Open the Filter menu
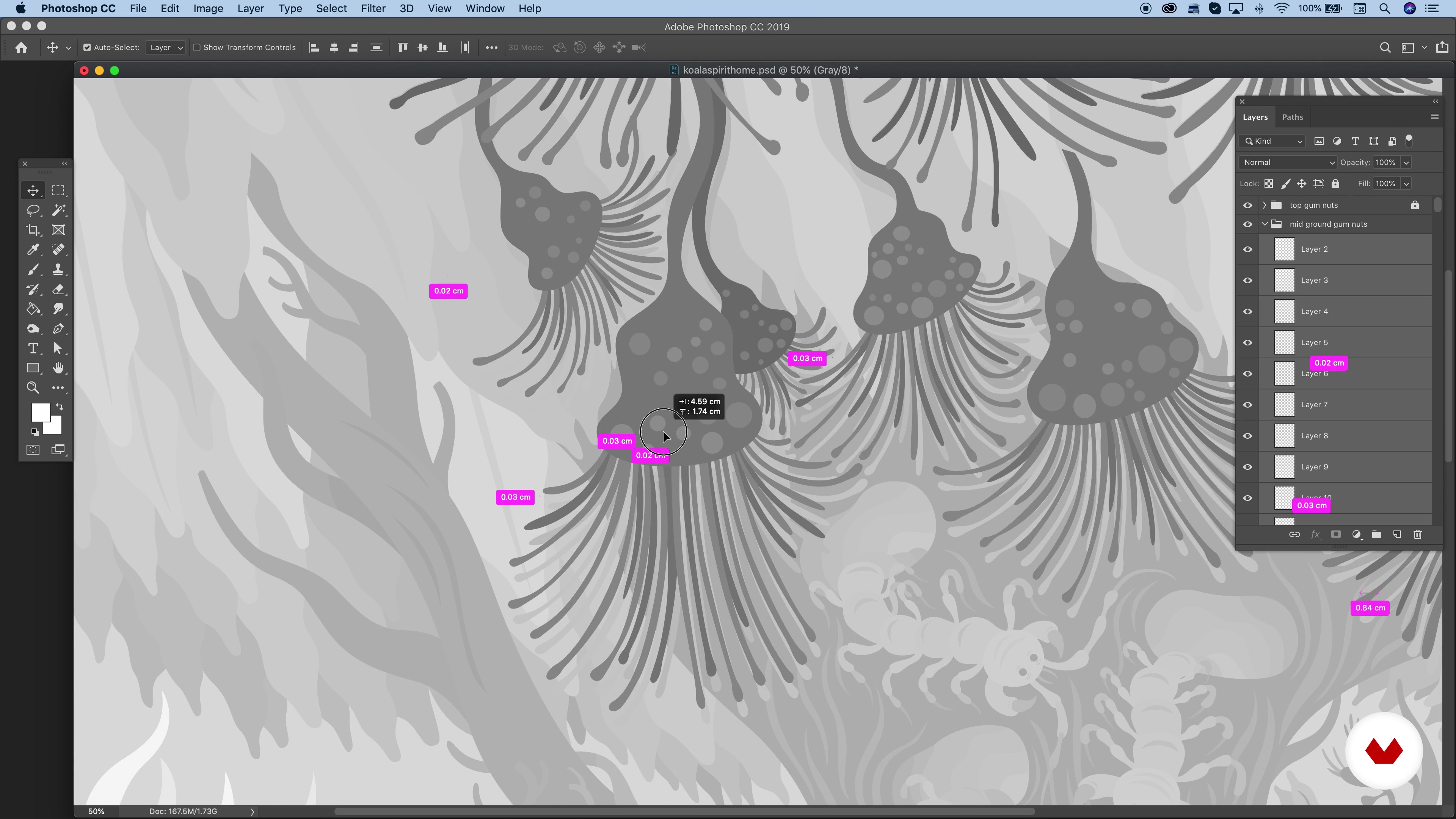Viewport: 1456px width, 819px height. 373,8
